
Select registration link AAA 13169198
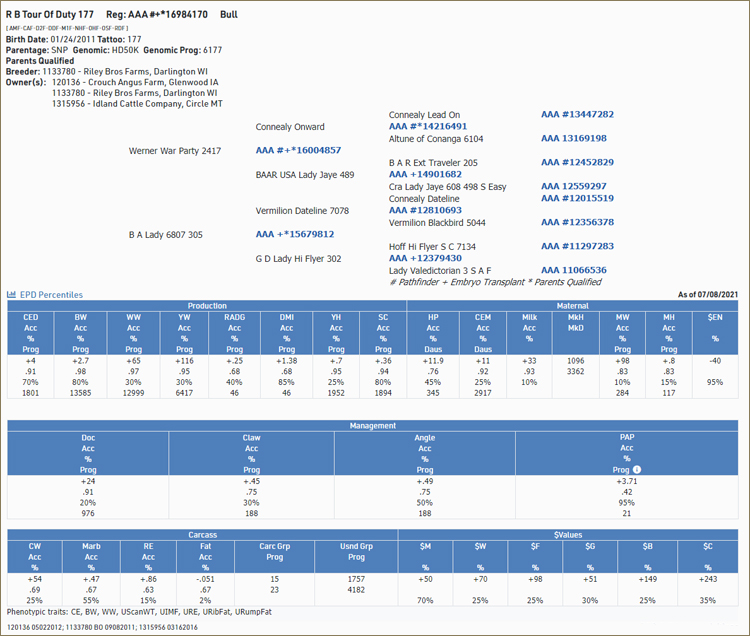point(573,139)
